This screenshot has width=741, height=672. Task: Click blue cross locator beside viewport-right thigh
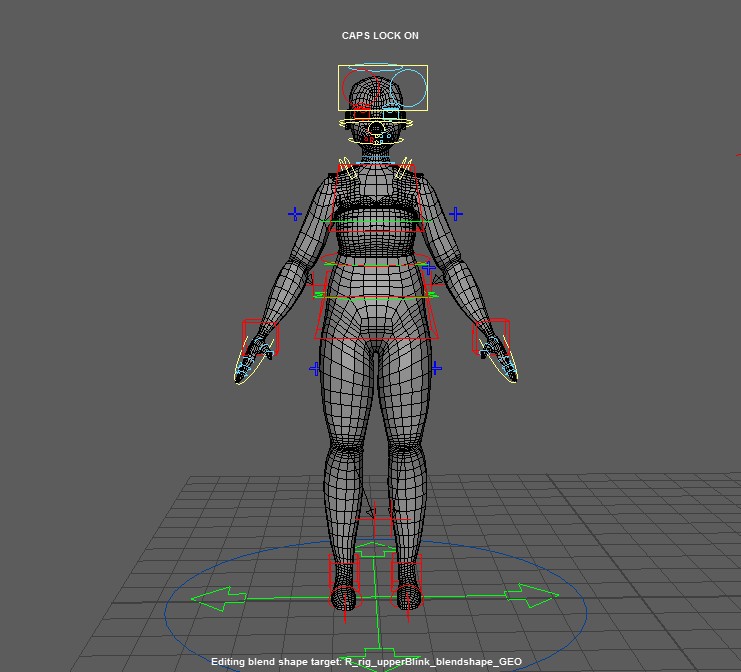pyautogui.click(x=436, y=368)
